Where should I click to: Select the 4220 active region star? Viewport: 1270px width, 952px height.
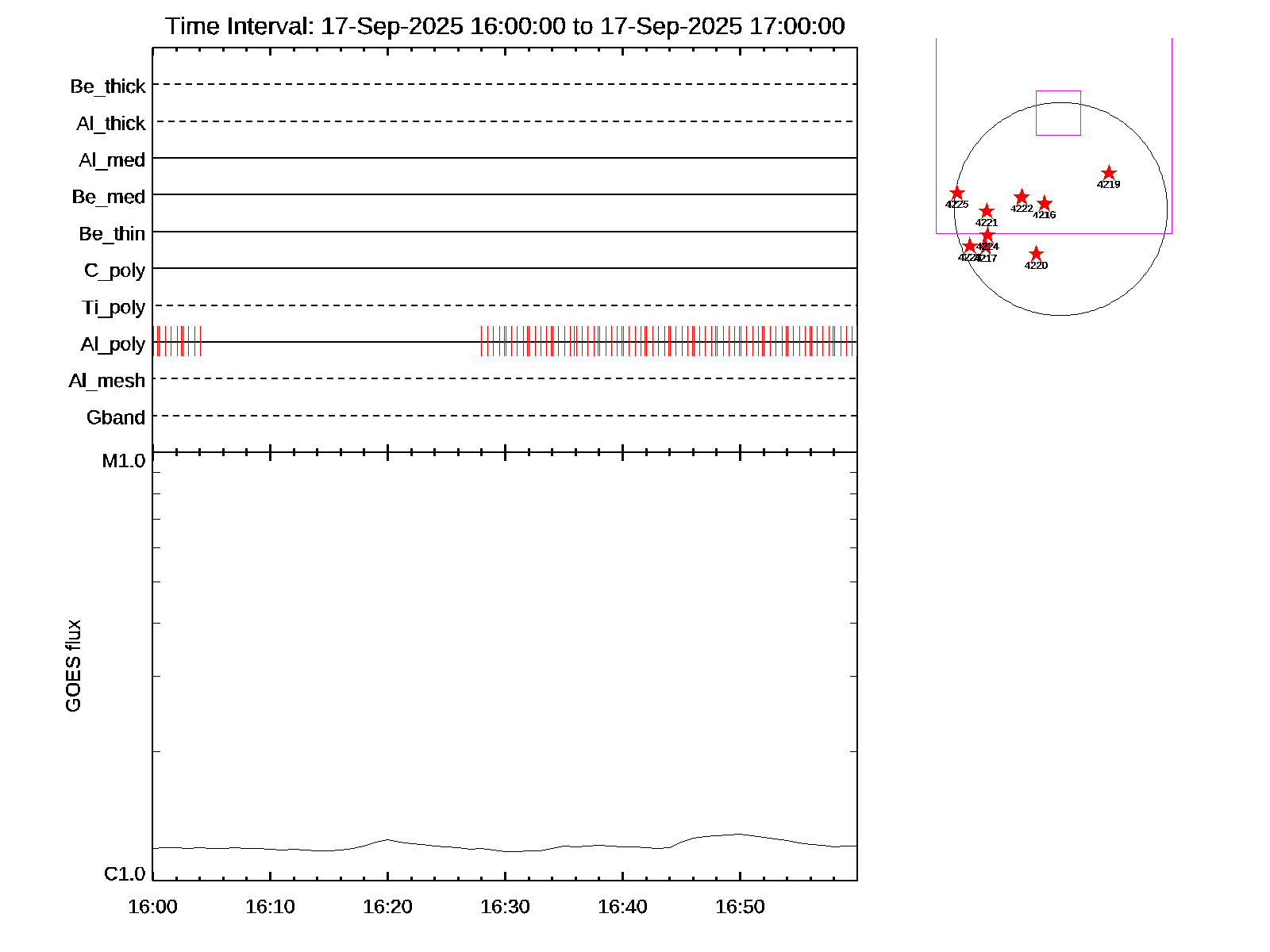pos(1036,255)
